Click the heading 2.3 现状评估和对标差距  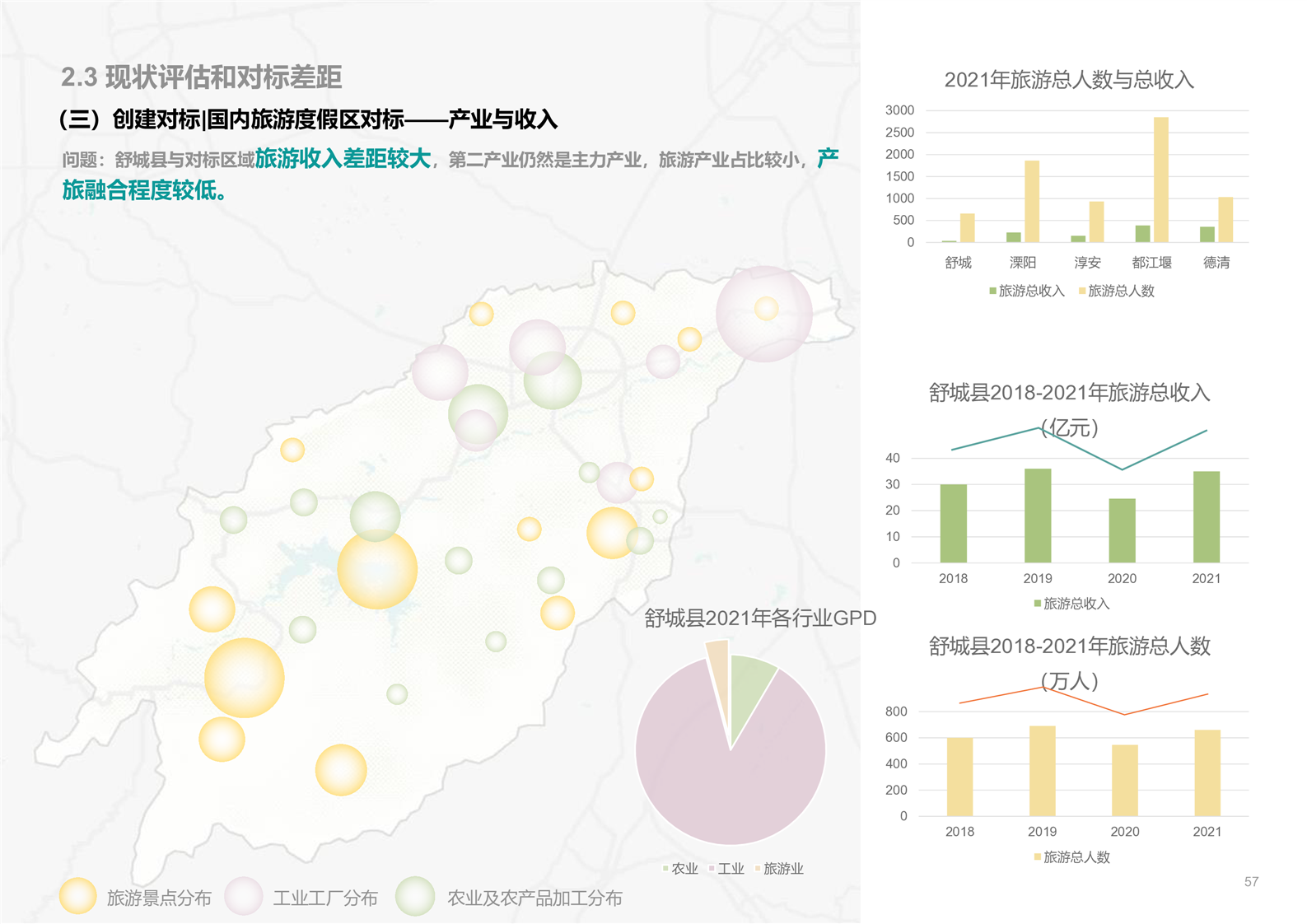click(201, 77)
